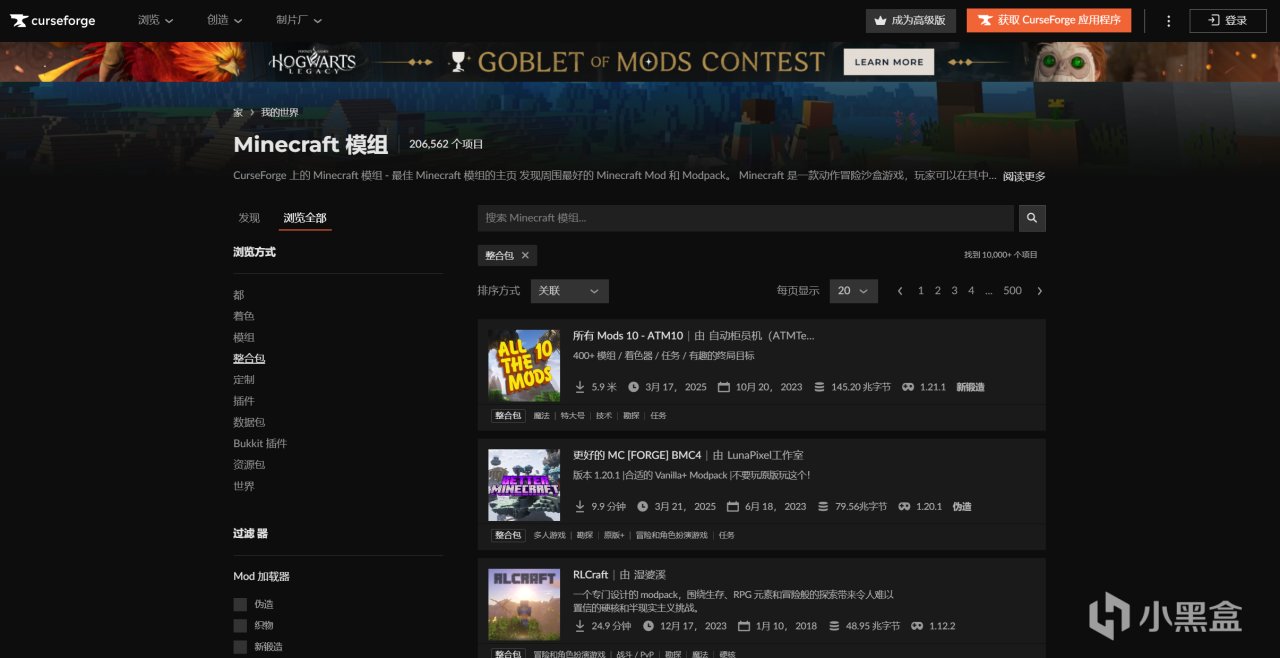Click the updated clock icon on ATM10 card

click(x=633, y=387)
